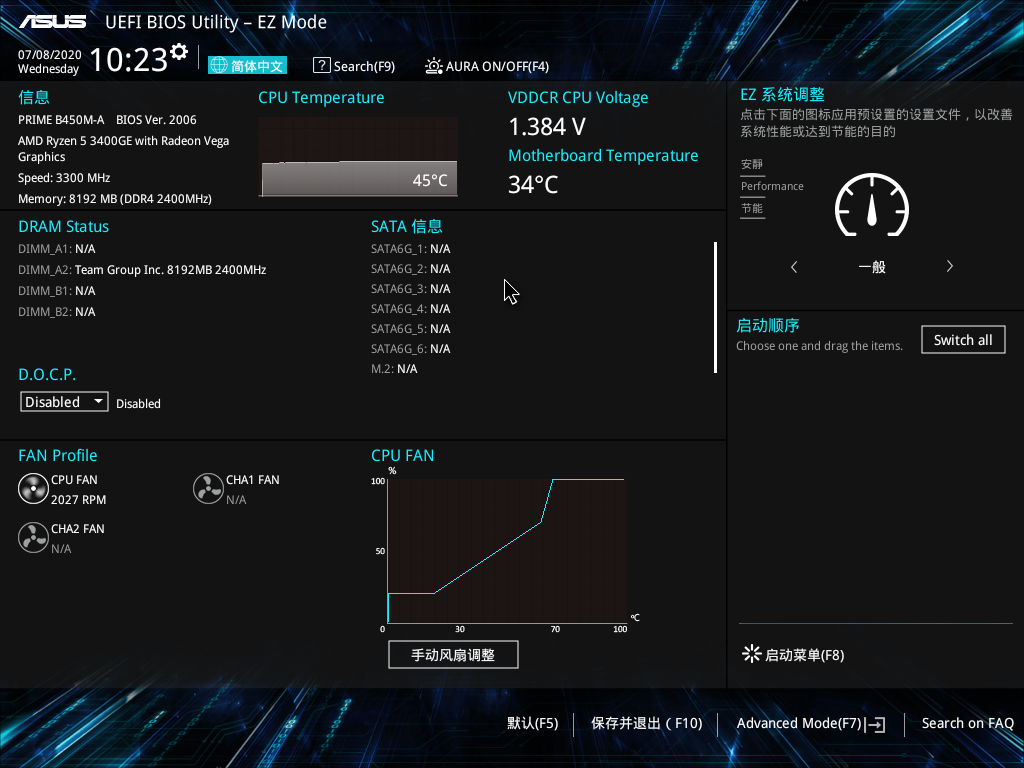Click the scrollbar beside SATA 信息

[715, 307]
